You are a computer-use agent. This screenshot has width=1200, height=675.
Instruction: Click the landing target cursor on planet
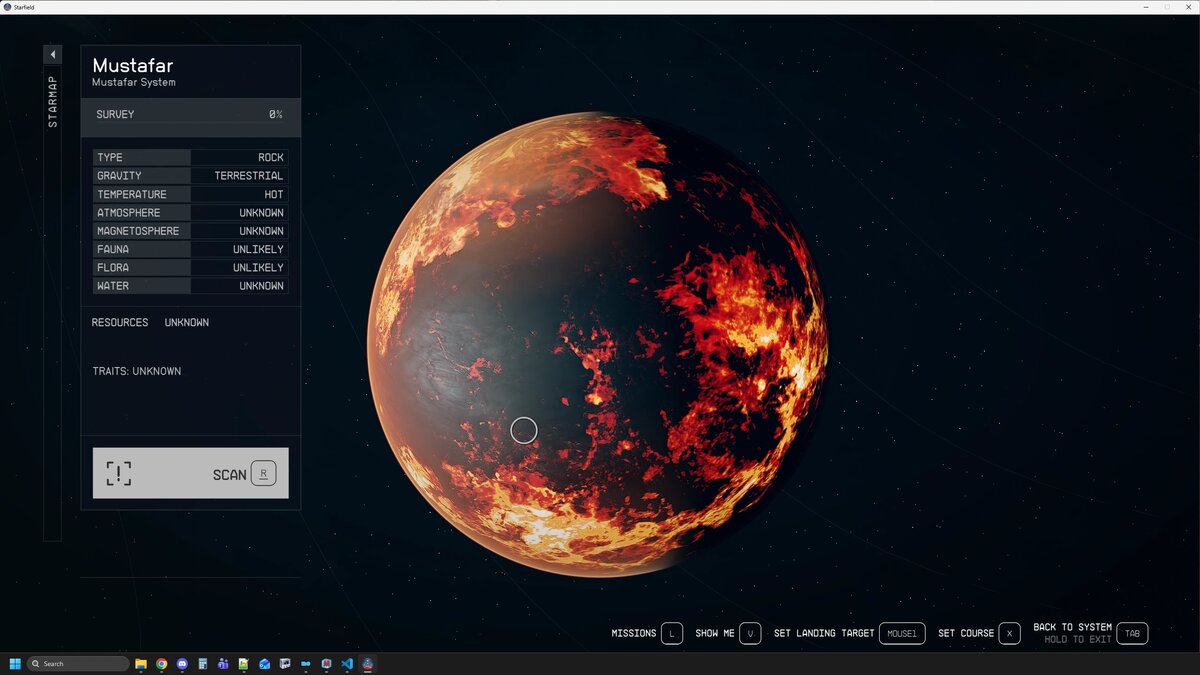pyautogui.click(x=524, y=431)
